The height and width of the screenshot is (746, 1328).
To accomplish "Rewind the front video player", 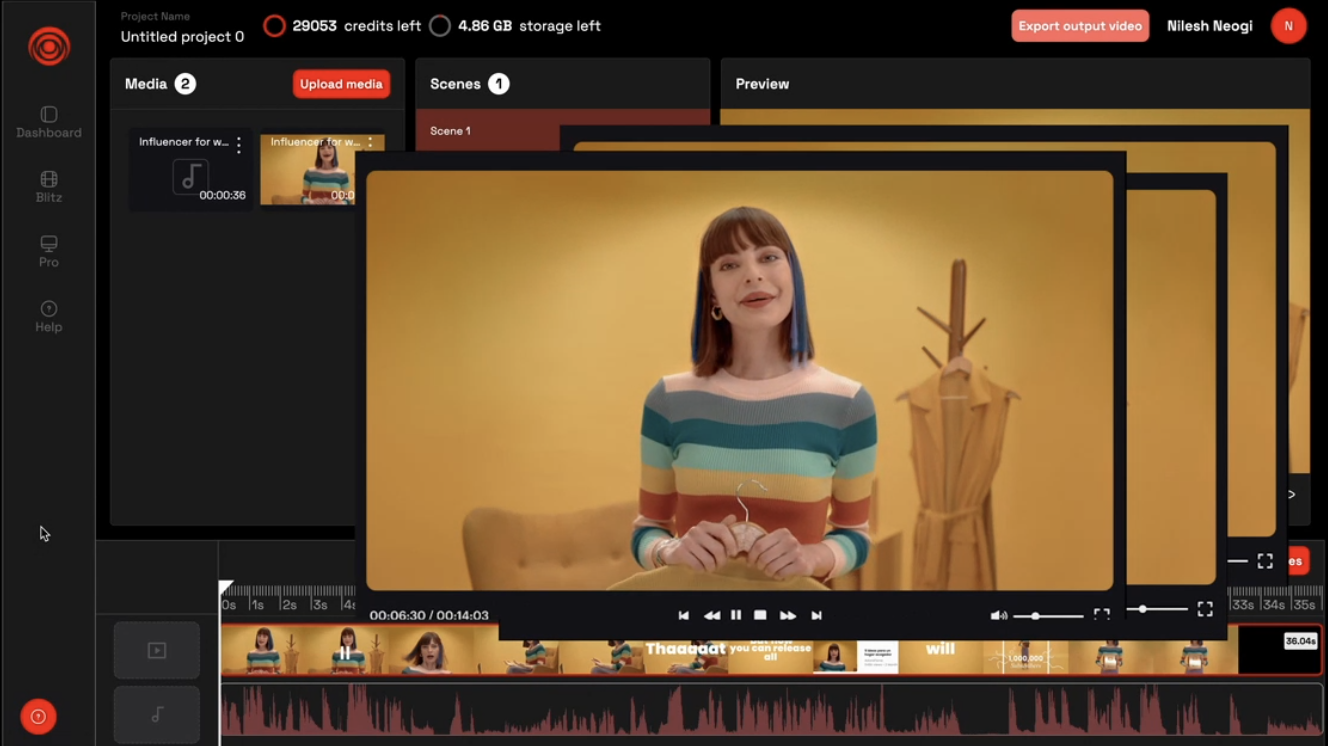I will coord(711,616).
